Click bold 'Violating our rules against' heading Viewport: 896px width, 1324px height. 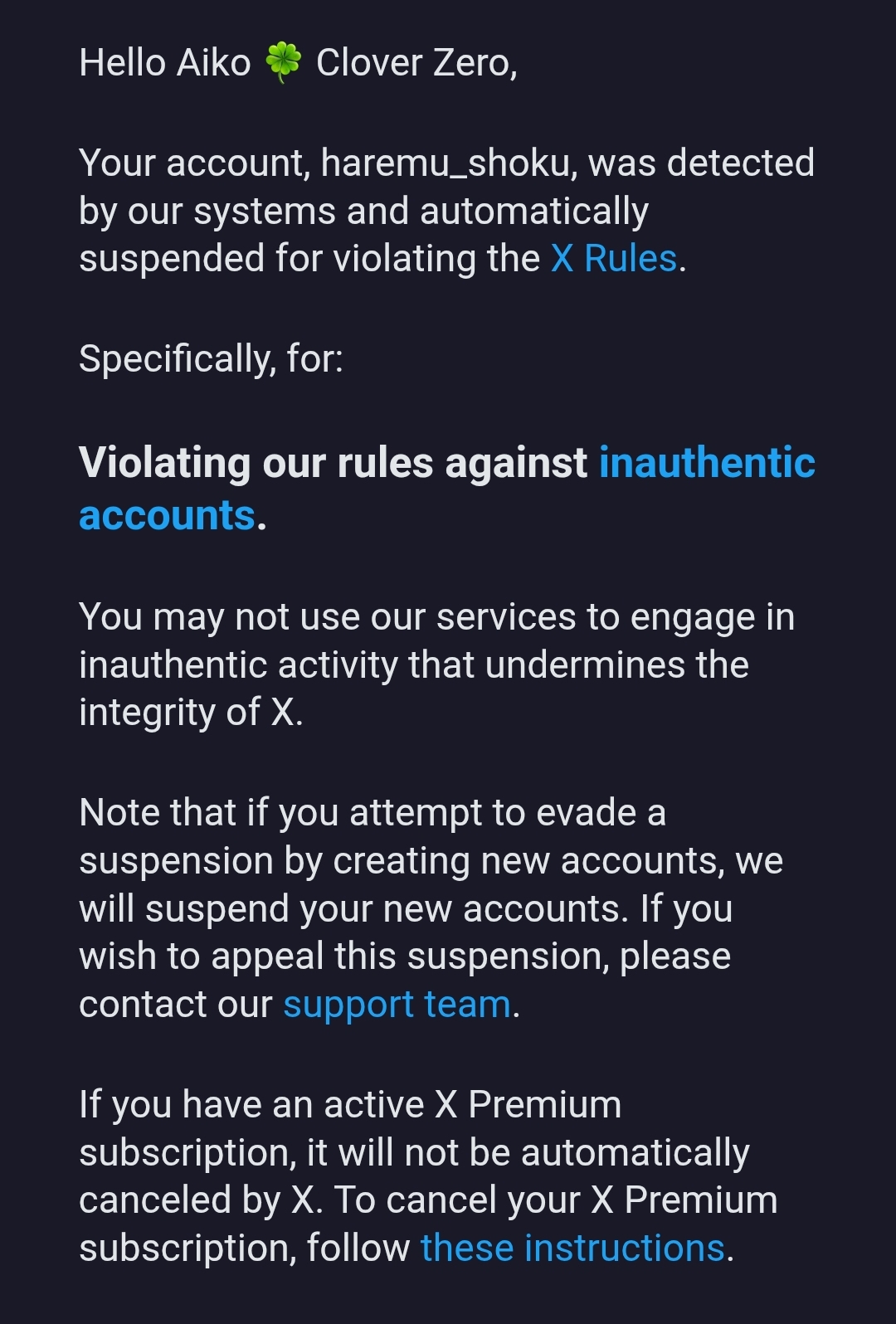click(x=333, y=463)
